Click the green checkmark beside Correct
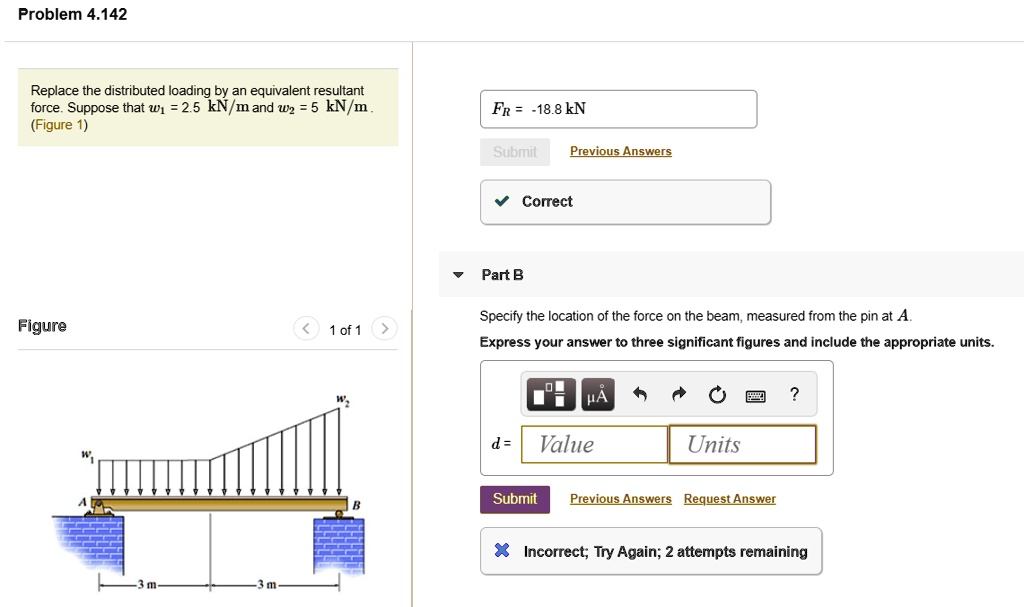The height and width of the screenshot is (607, 1024). click(503, 201)
